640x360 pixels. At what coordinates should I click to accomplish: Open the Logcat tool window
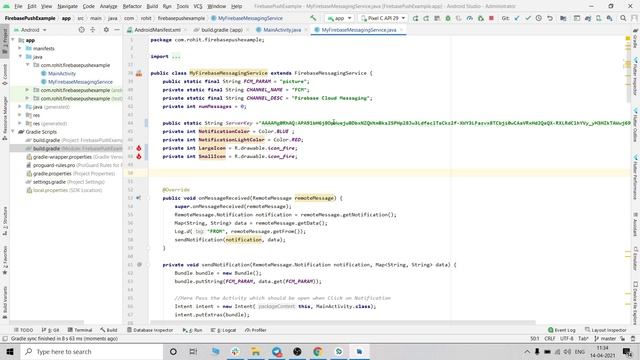[x=224, y=330]
